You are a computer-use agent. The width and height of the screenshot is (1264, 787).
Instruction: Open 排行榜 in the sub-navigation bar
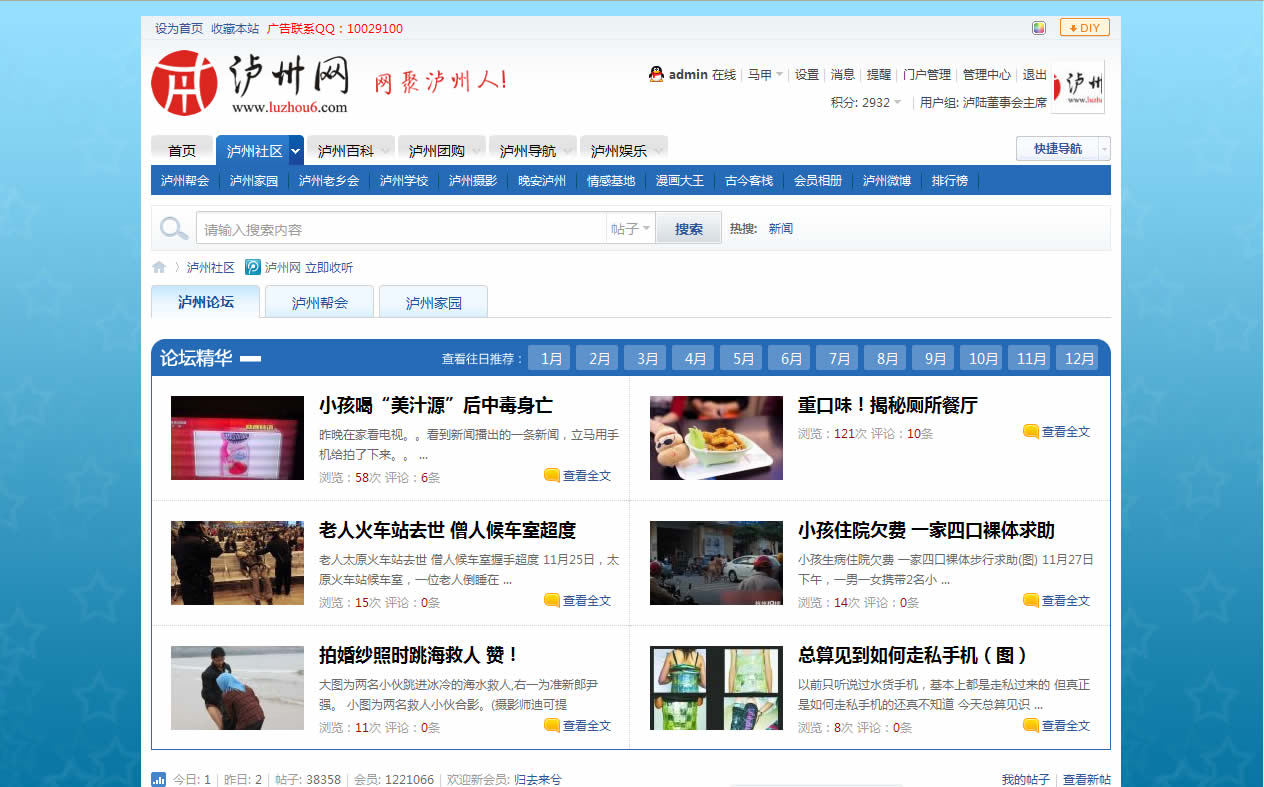[950, 181]
